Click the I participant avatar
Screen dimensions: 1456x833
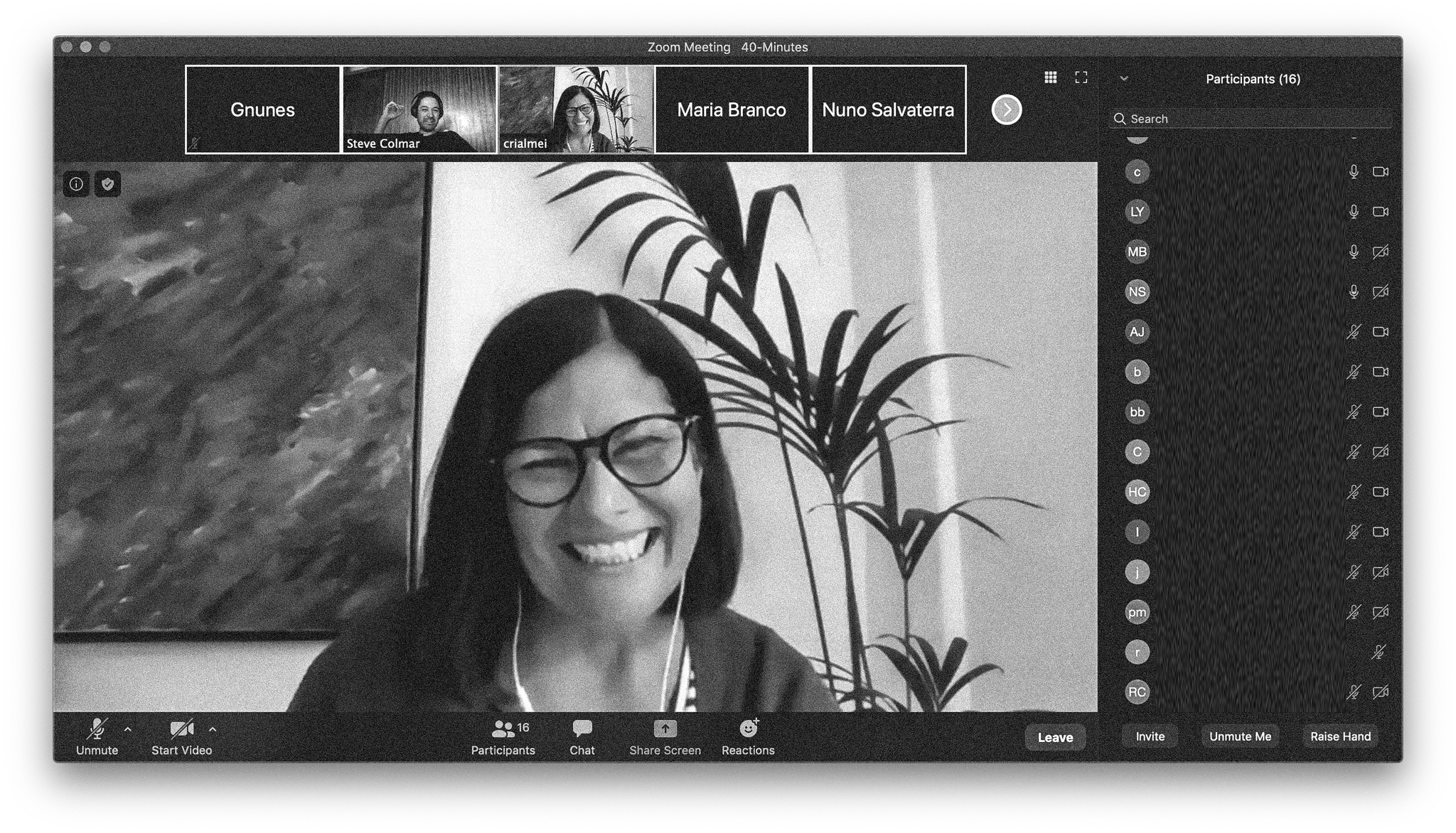(1137, 532)
